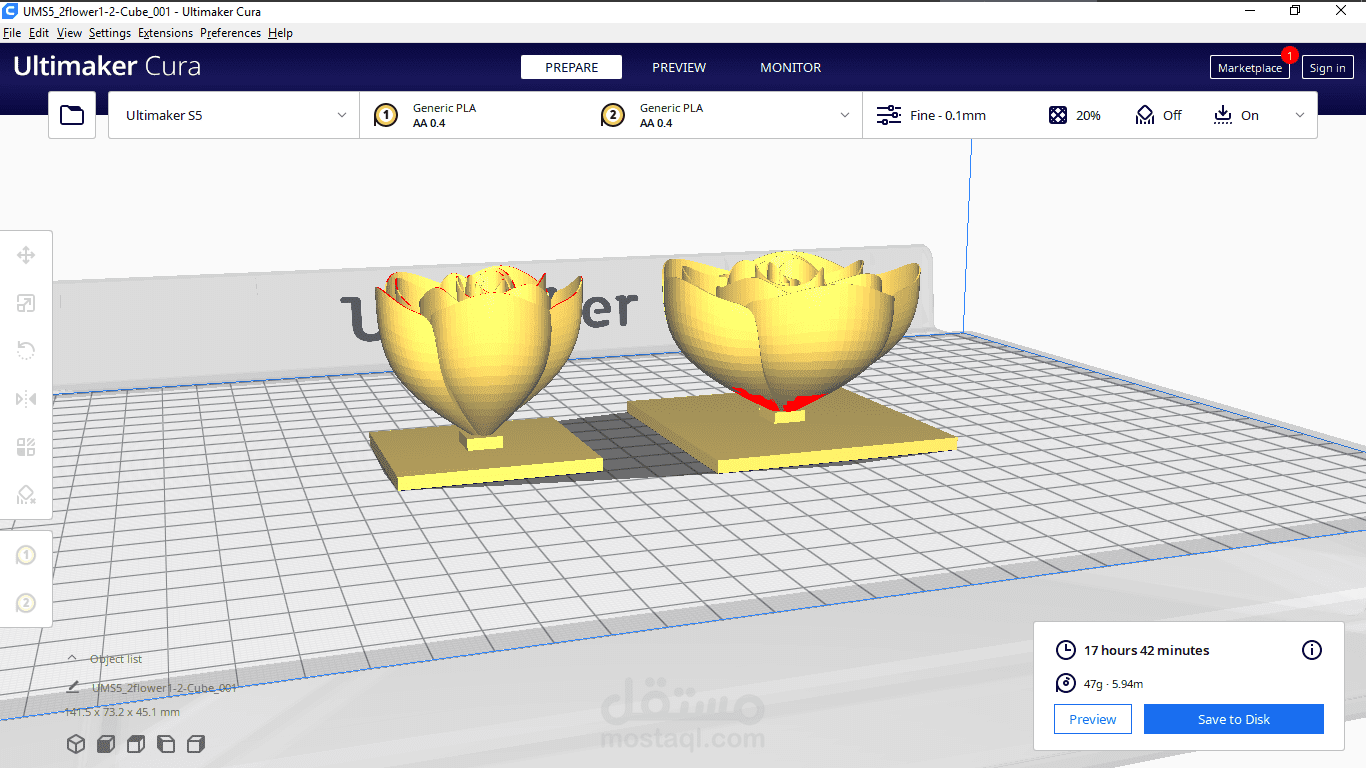
Task: Click Save to Disk
Action: point(1234,719)
